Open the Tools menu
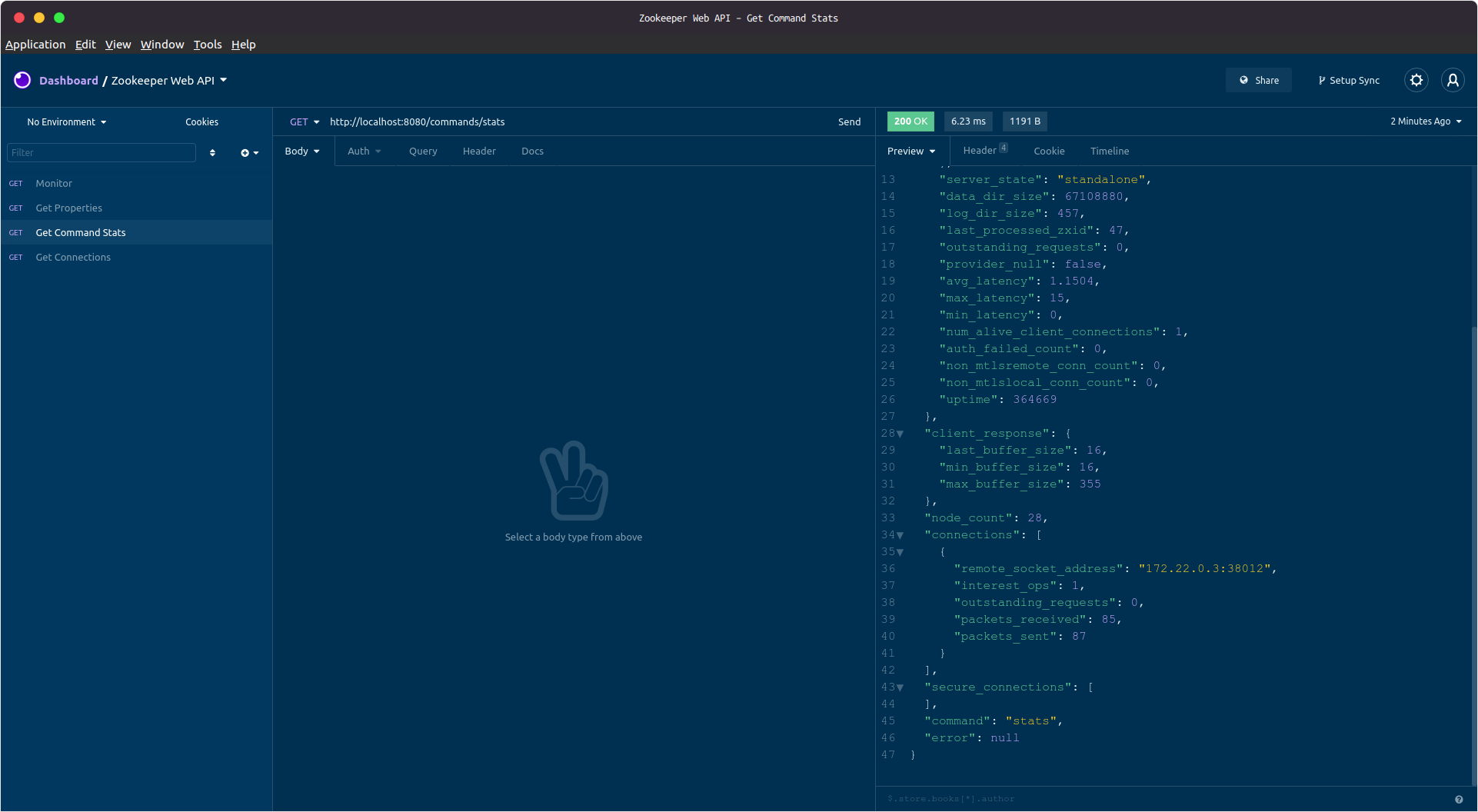 coord(208,45)
